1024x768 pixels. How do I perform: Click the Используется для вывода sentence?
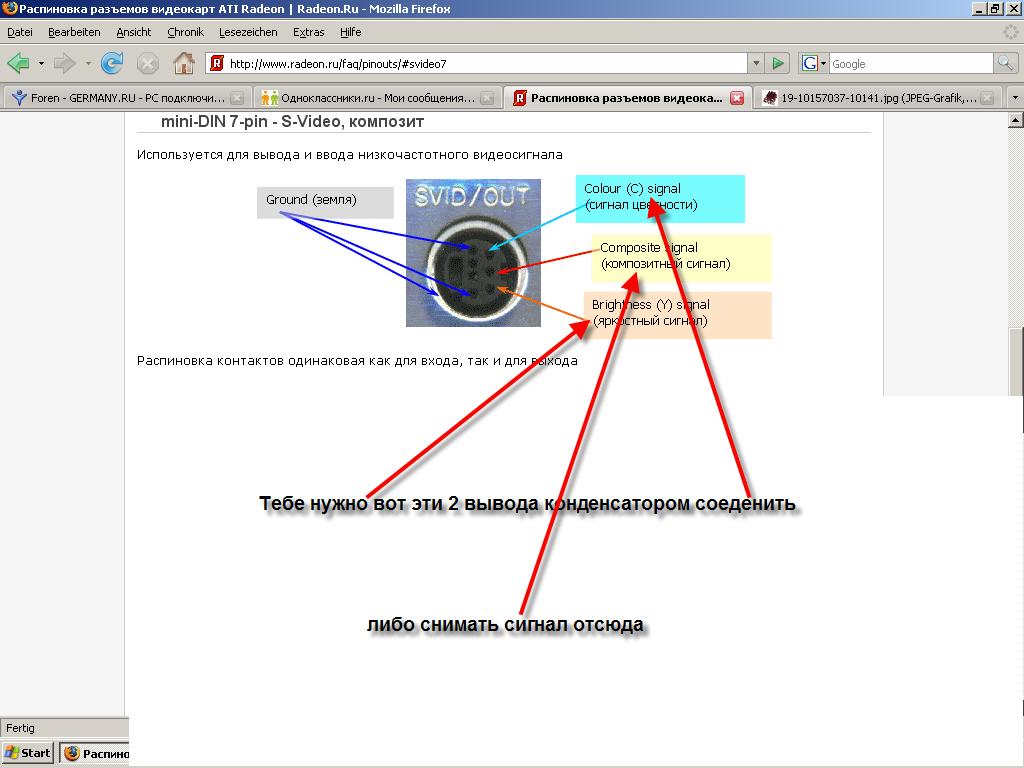point(349,155)
